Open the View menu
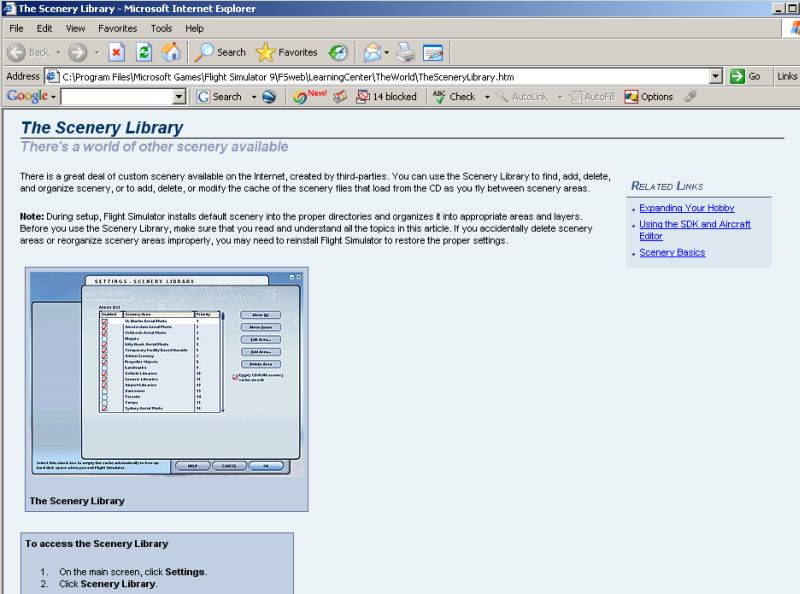800x594 pixels. [x=76, y=29]
